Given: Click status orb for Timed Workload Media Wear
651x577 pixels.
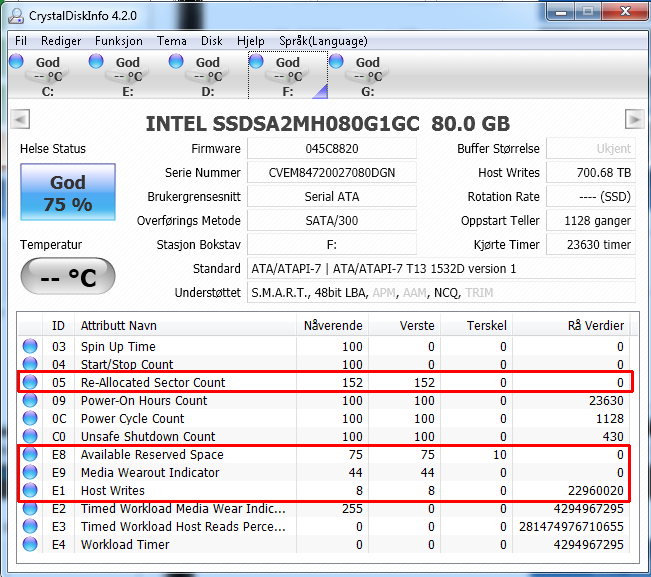Looking at the screenshot, I should (x=30, y=508).
